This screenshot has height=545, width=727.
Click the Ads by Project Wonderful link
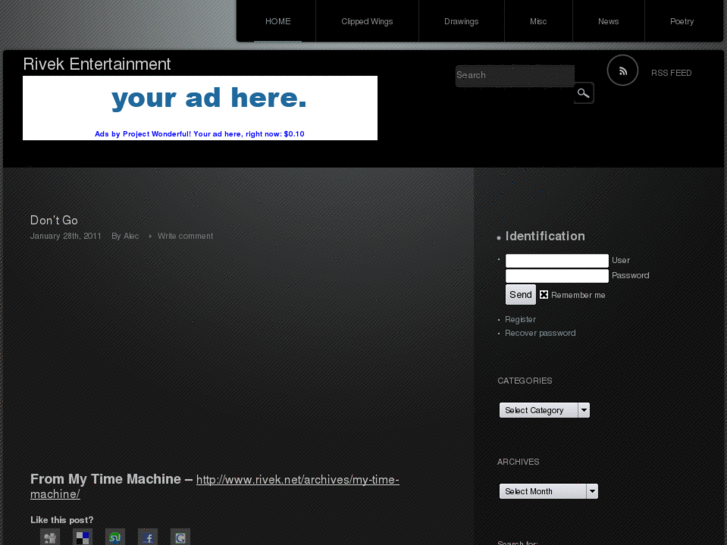(x=199, y=134)
